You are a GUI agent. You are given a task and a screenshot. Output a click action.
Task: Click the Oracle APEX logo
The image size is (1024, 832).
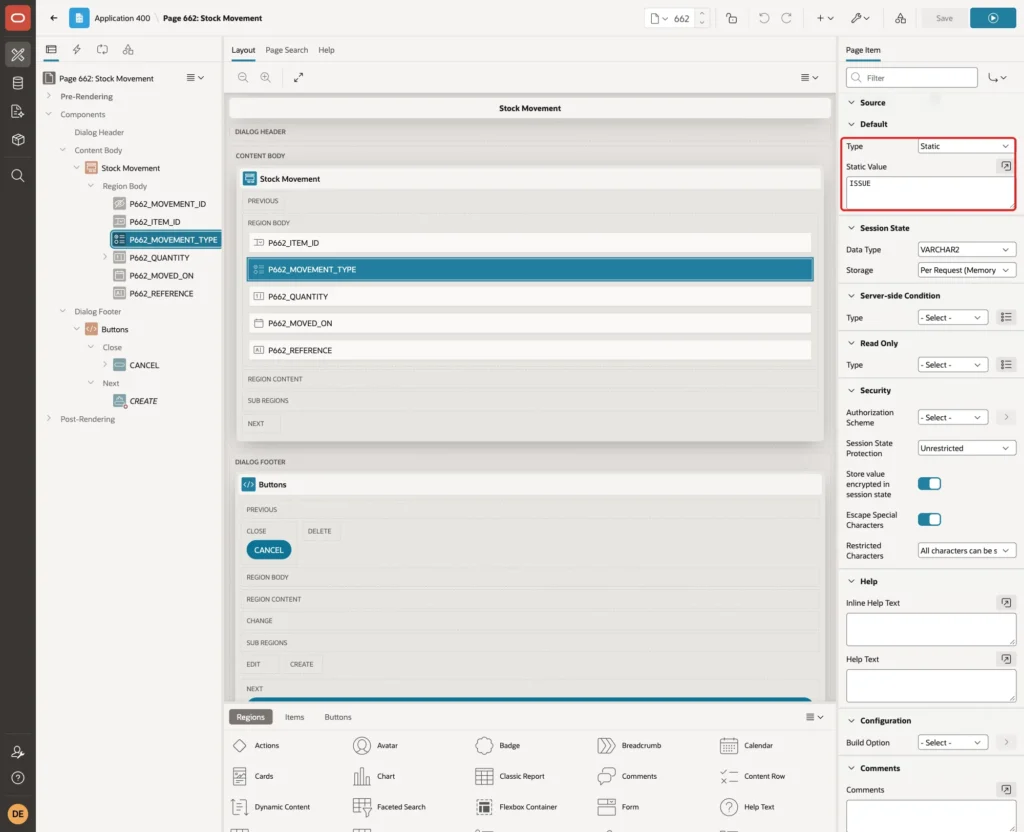18,18
